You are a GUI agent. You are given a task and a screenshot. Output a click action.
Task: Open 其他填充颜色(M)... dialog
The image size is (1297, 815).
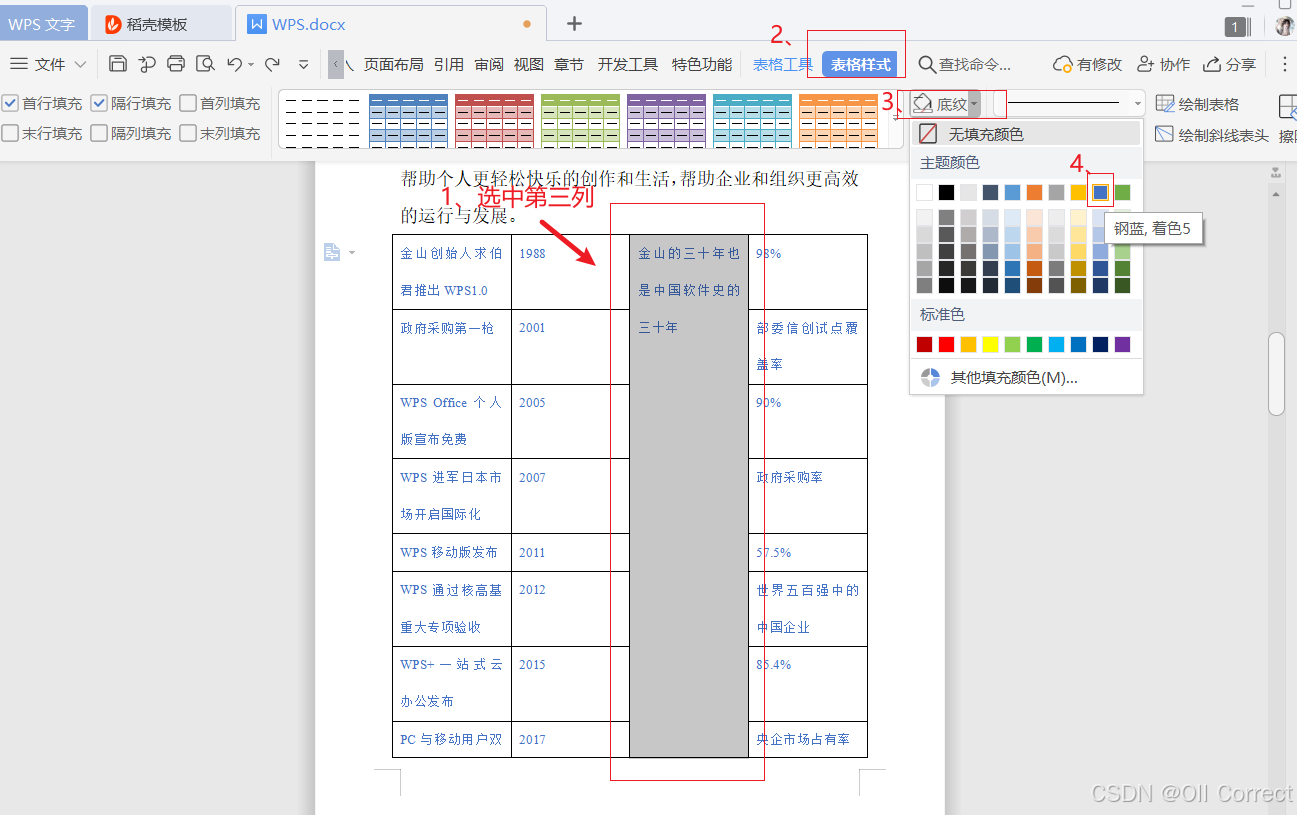tap(1026, 377)
